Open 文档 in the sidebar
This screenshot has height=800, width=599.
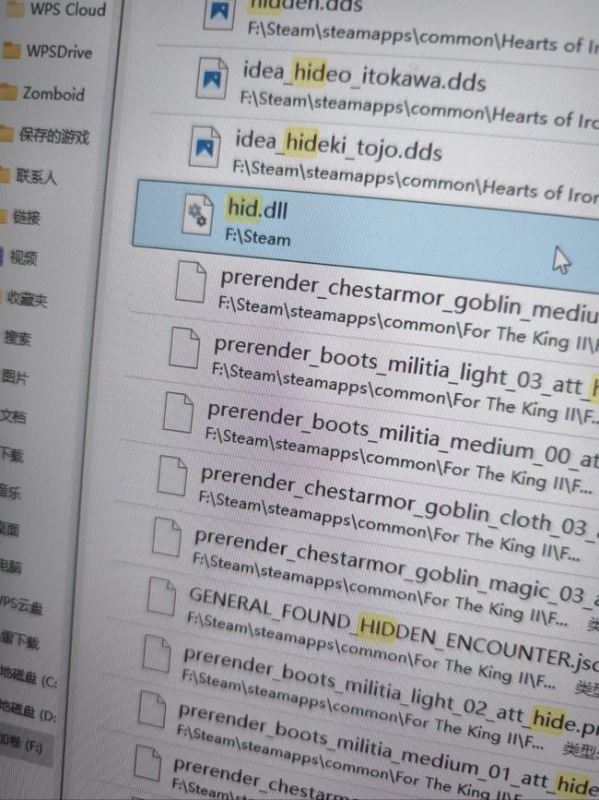tap(13, 416)
